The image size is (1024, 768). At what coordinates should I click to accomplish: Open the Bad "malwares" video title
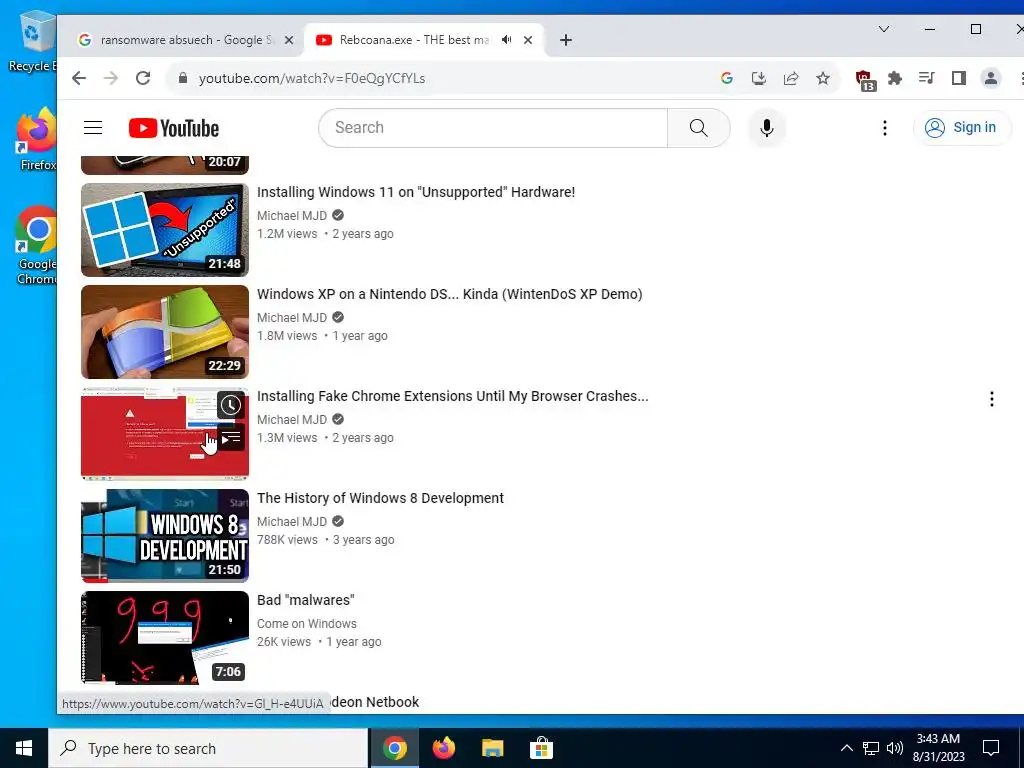(306, 600)
